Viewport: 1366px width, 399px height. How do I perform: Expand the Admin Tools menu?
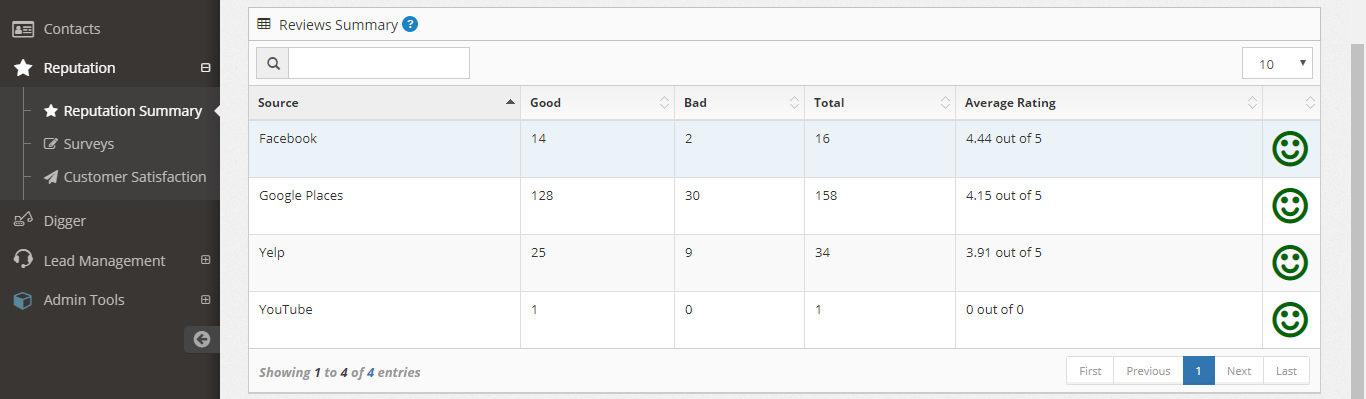point(206,300)
